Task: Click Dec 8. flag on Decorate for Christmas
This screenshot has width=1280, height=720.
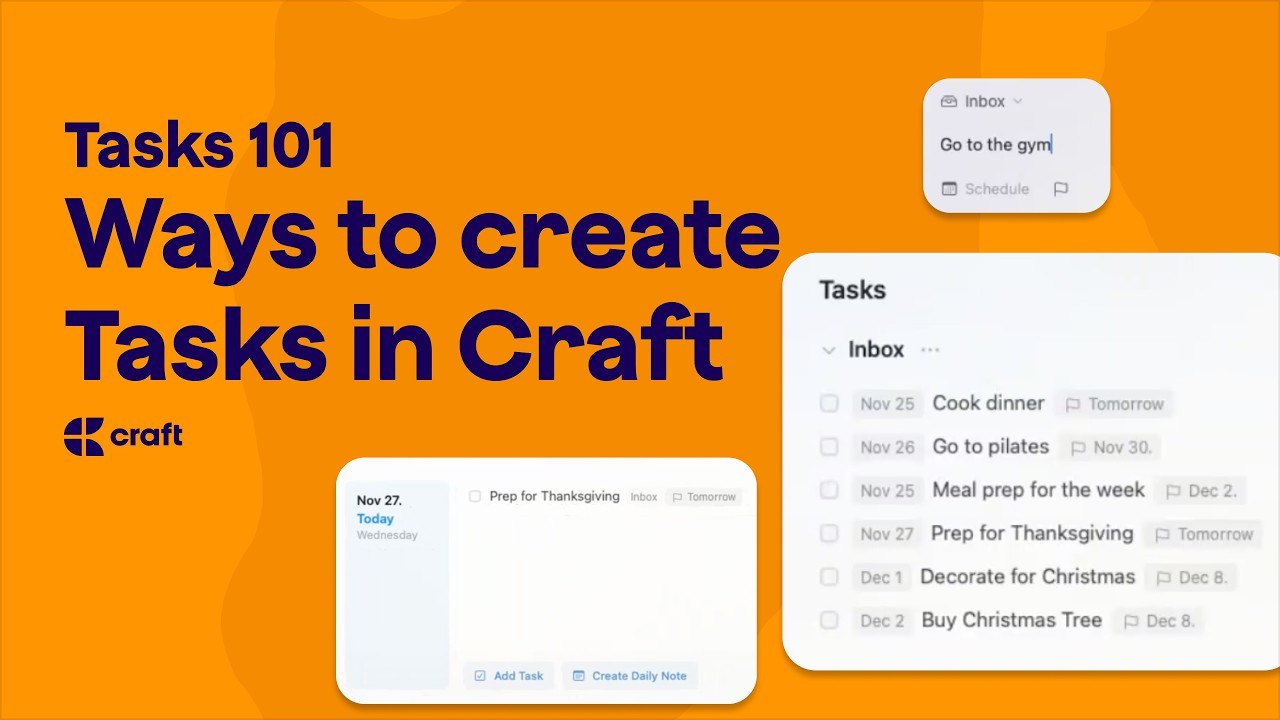Action: click(1191, 577)
